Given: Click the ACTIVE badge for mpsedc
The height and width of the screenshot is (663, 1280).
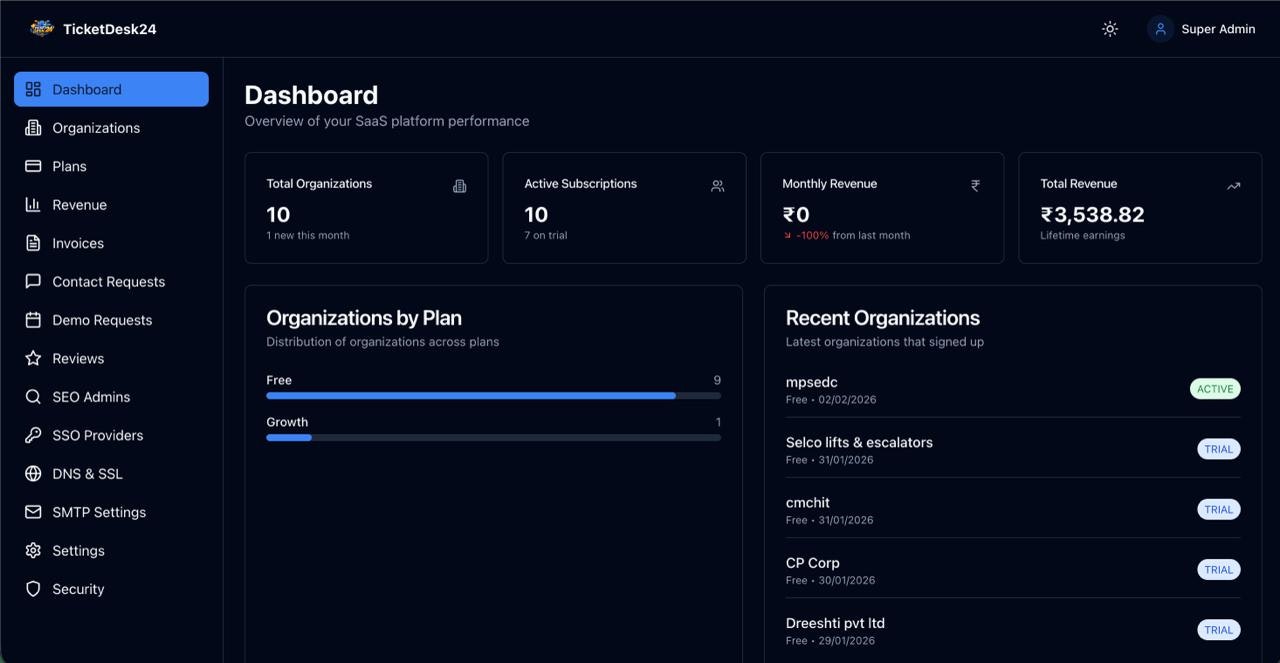Looking at the screenshot, I should tap(1215, 389).
